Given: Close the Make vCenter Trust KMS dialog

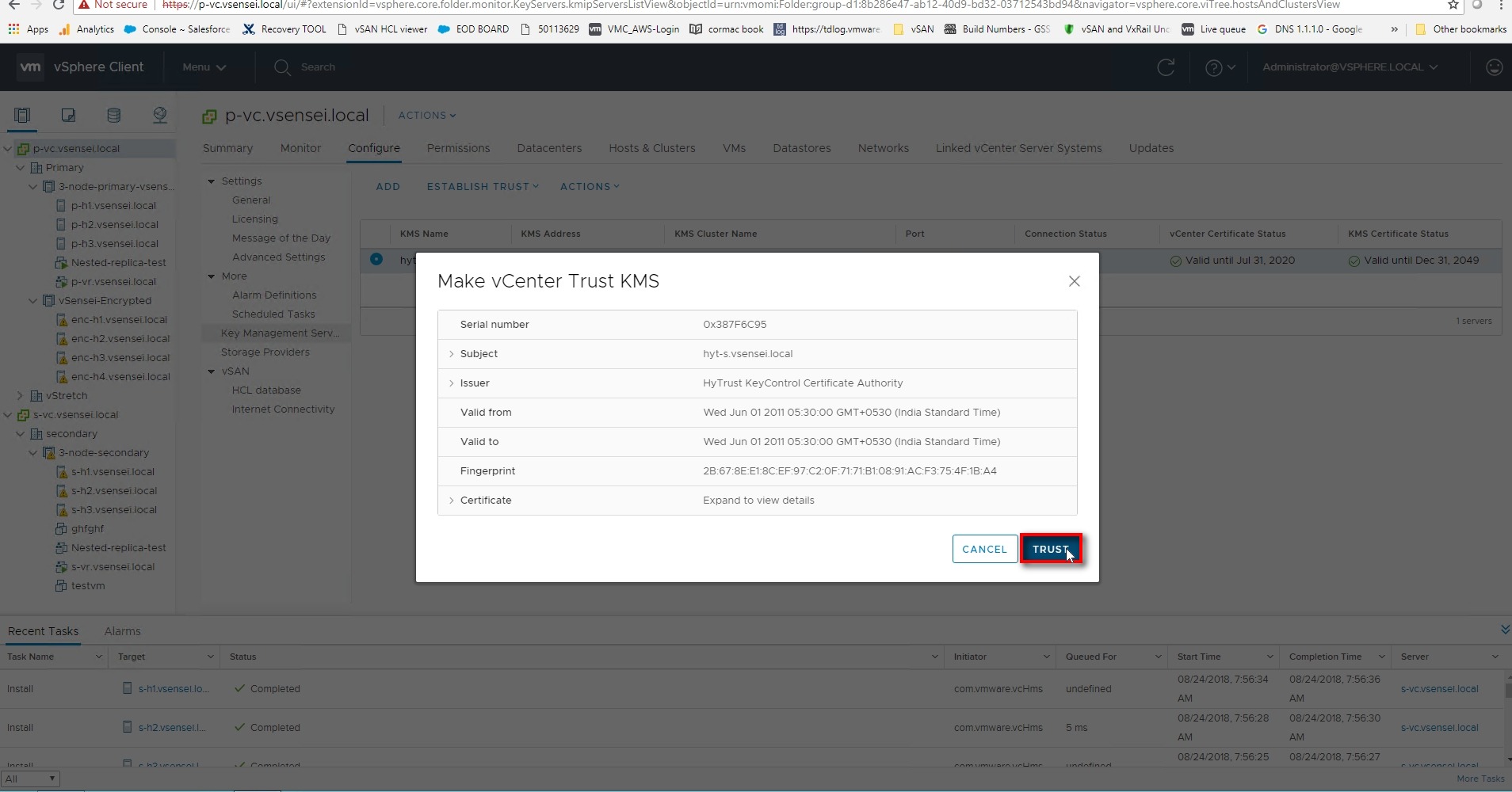Looking at the screenshot, I should tap(1074, 281).
